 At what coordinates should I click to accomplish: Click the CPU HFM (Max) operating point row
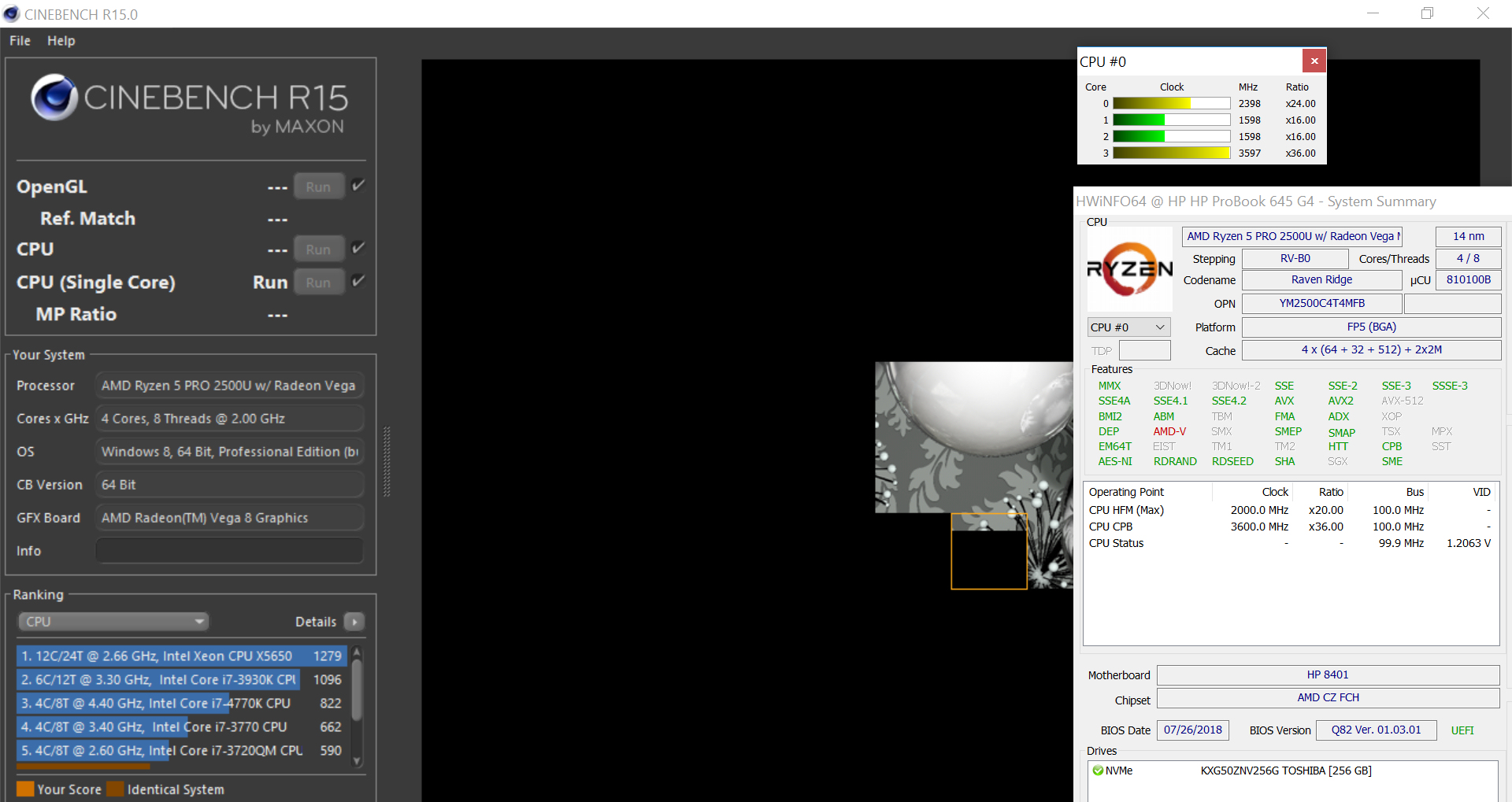tap(1290, 510)
